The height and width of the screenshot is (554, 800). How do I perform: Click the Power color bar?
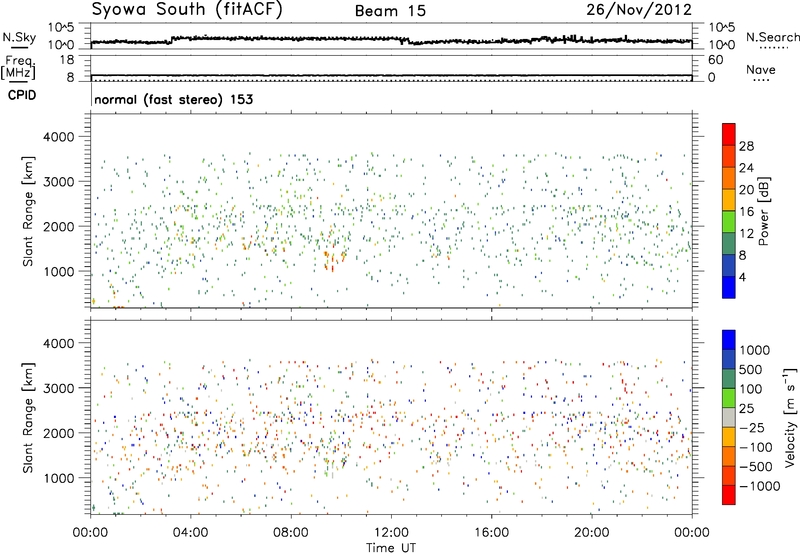(x=729, y=211)
